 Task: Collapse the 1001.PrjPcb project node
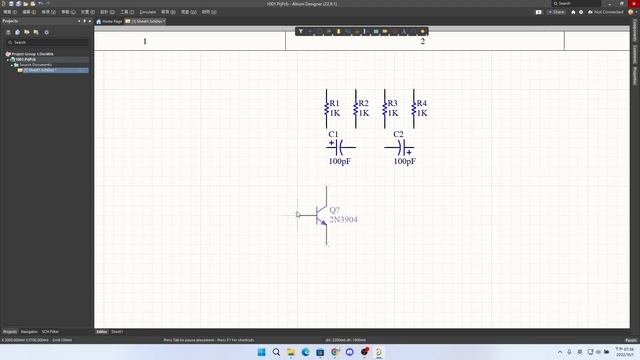coord(8,60)
